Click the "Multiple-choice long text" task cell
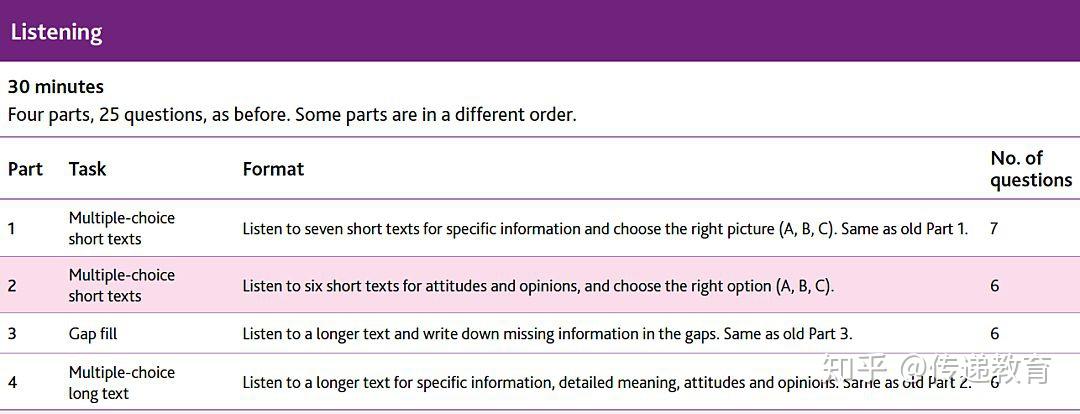Screen dimensions: 1080x414 121,382
